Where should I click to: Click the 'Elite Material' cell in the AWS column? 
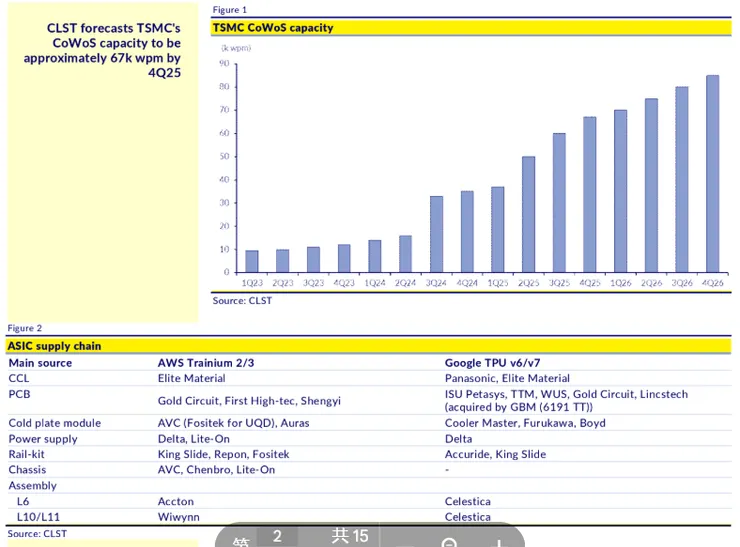192,379
